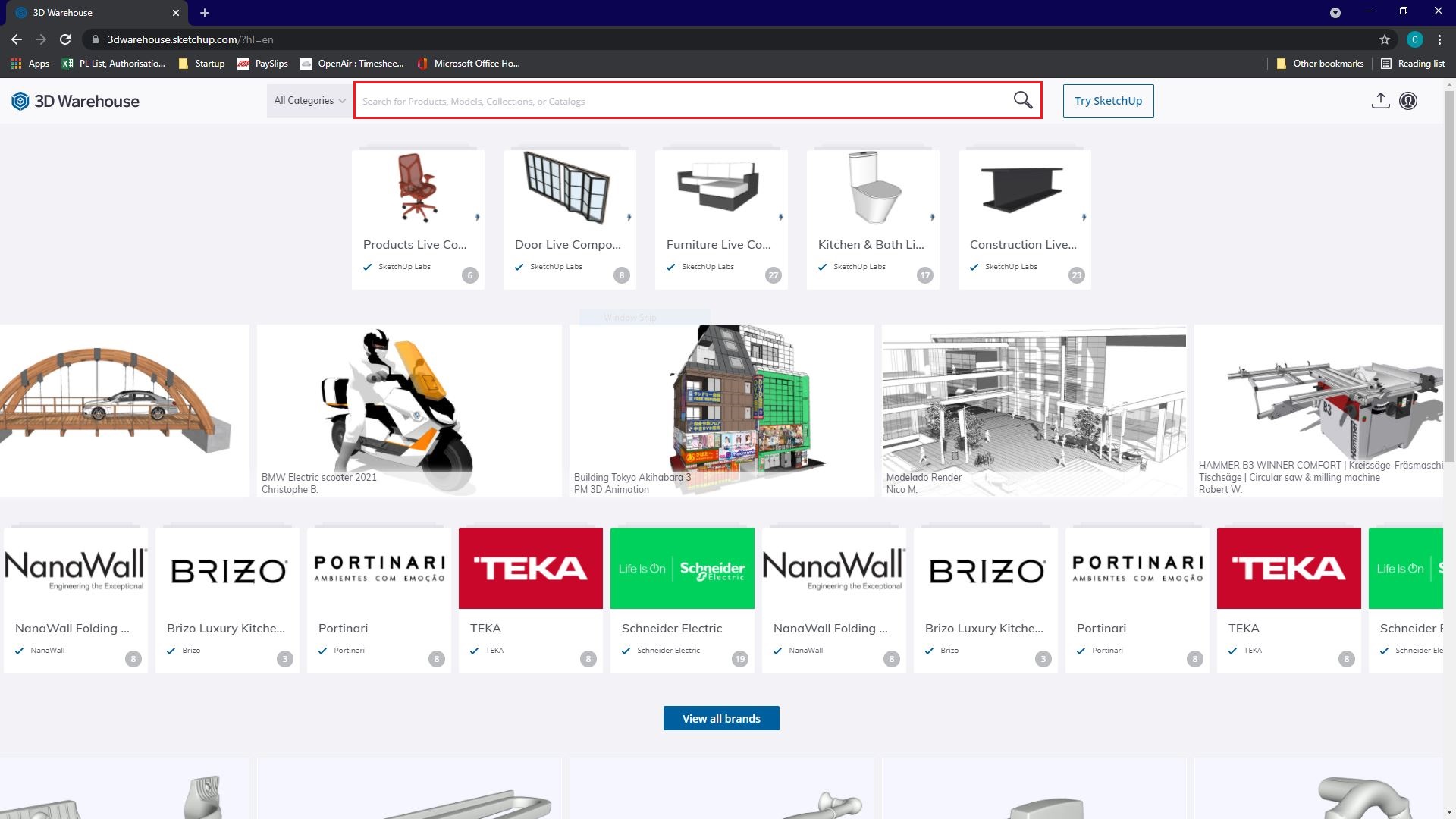Image resolution: width=1456 pixels, height=819 pixels.
Task: Bookmark this page with star icon
Action: pyautogui.click(x=1385, y=39)
